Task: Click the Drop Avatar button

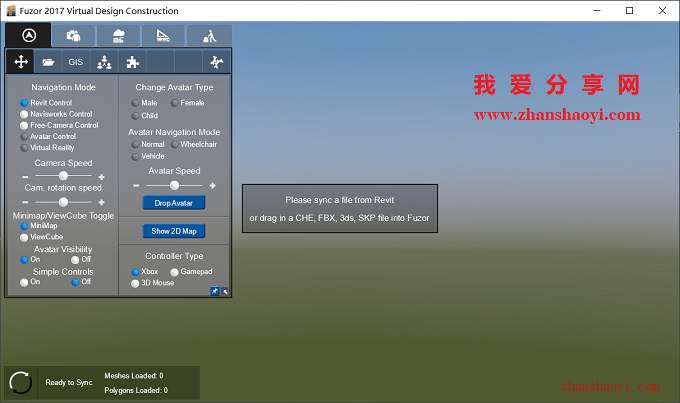Action: pyautogui.click(x=174, y=203)
